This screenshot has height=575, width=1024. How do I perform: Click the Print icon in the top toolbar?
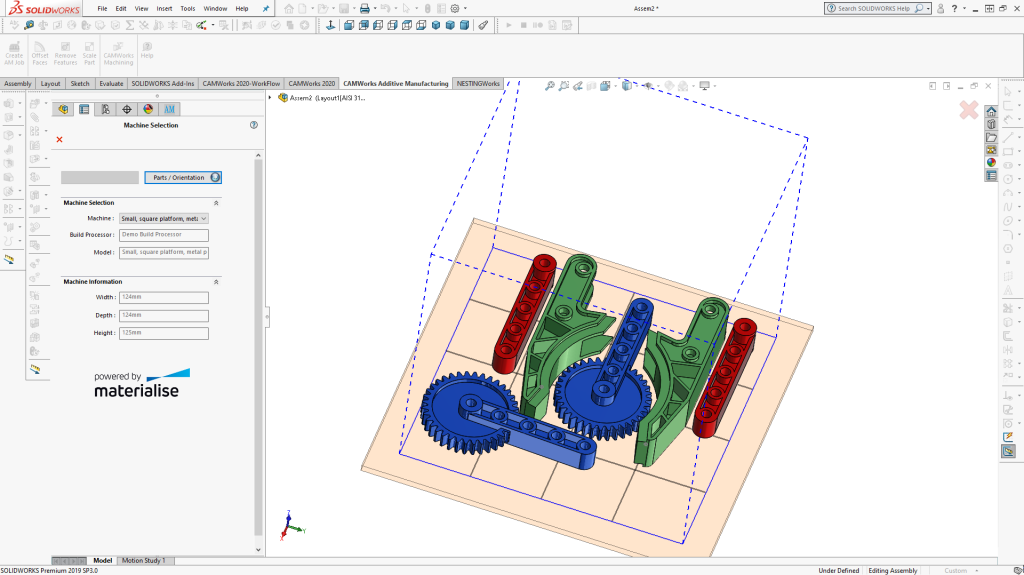[x=364, y=8]
